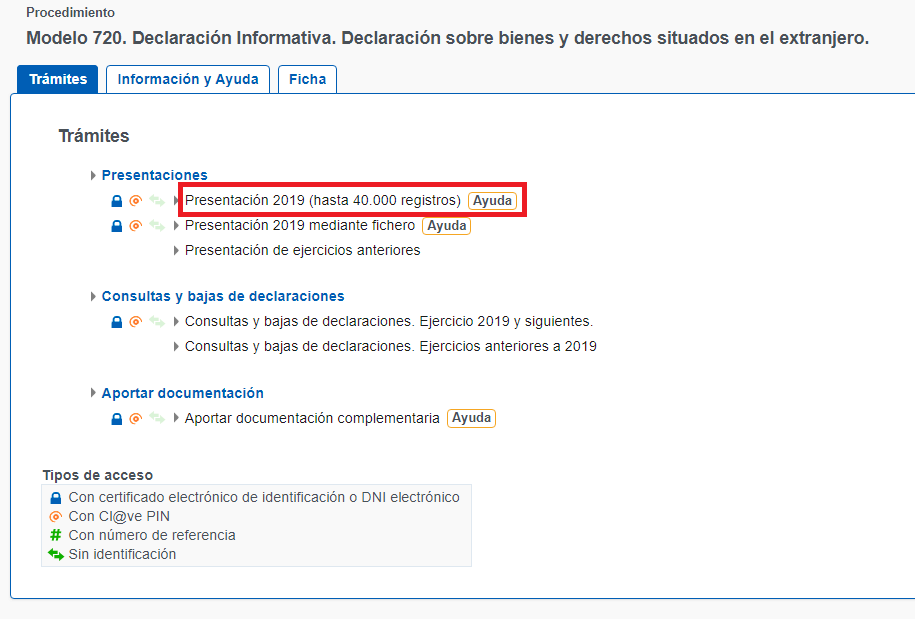The width and height of the screenshot is (915, 619).
Task: Click green arrows icon beside Presentación 2019 mediante fichero
Action: coord(156,226)
